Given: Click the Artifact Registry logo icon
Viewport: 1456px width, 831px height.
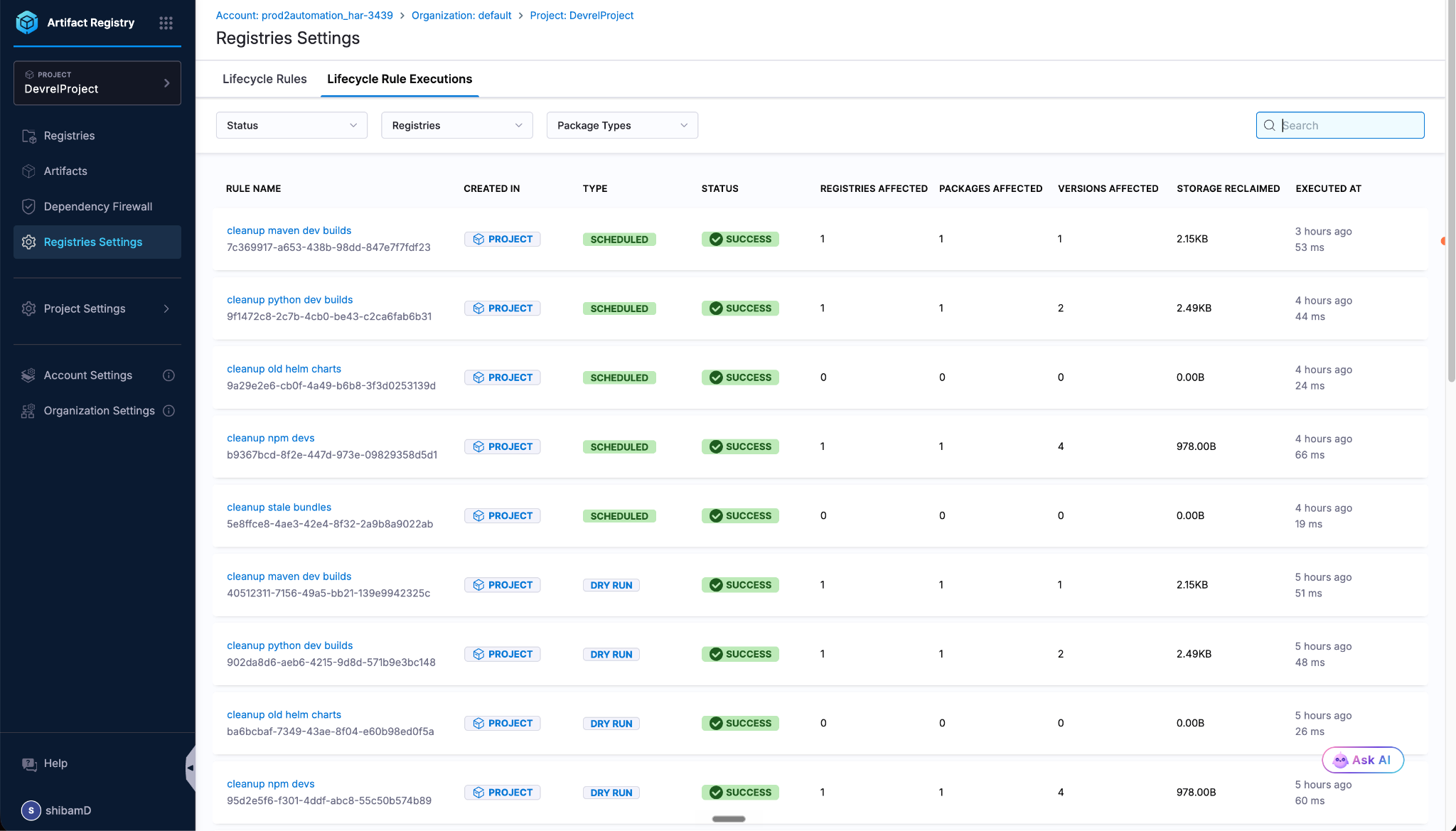Looking at the screenshot, I should (27, 23).
